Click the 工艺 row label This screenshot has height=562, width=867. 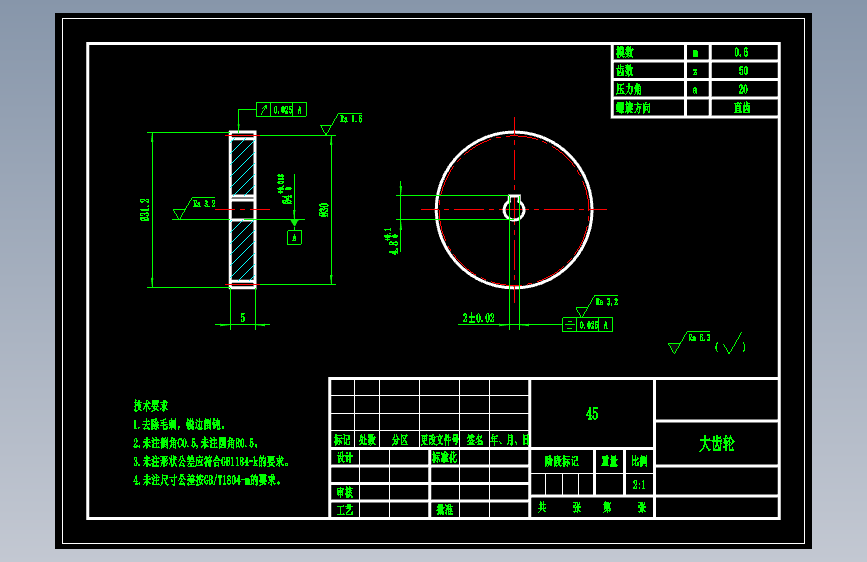click(x=345, y=509)
